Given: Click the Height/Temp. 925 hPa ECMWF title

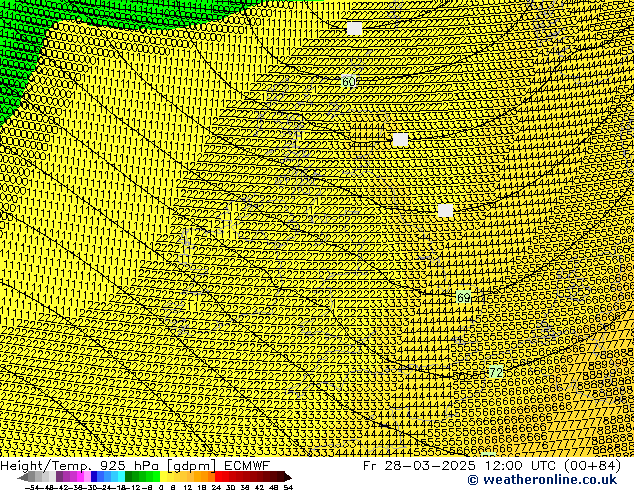Looking at the screenshot, I should pos(135,466).
